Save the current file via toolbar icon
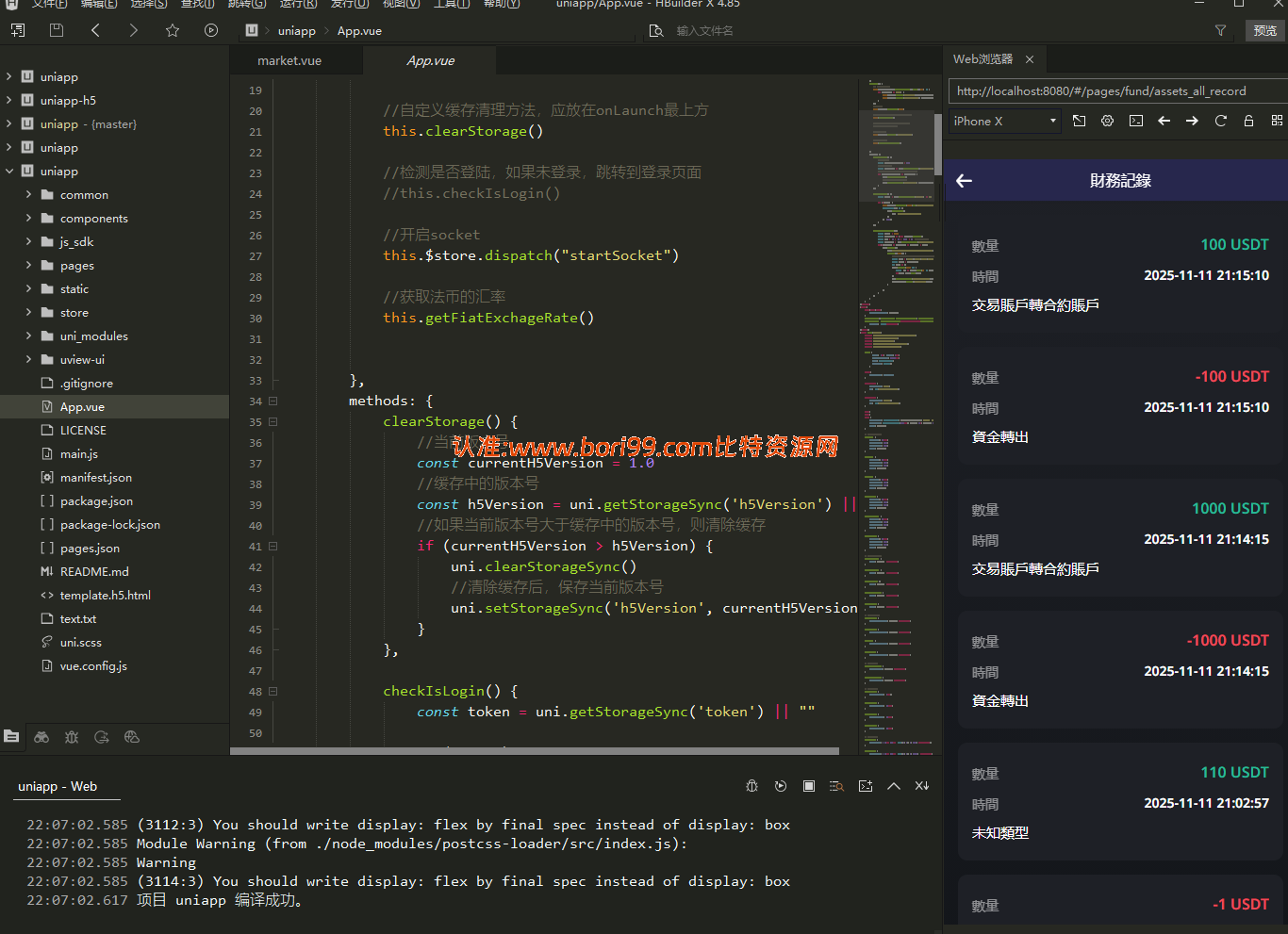 coord(57,30)
